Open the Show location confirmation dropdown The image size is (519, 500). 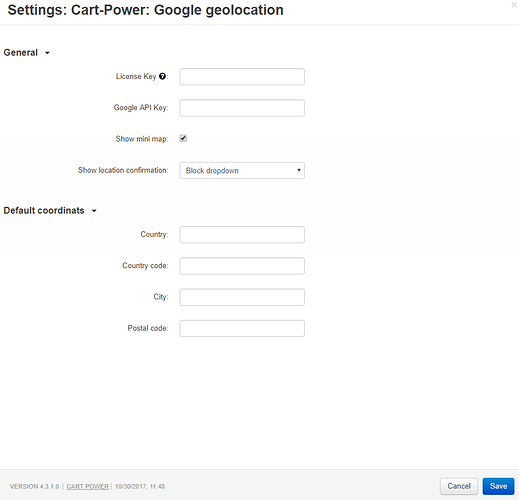[x=242, y=171]
